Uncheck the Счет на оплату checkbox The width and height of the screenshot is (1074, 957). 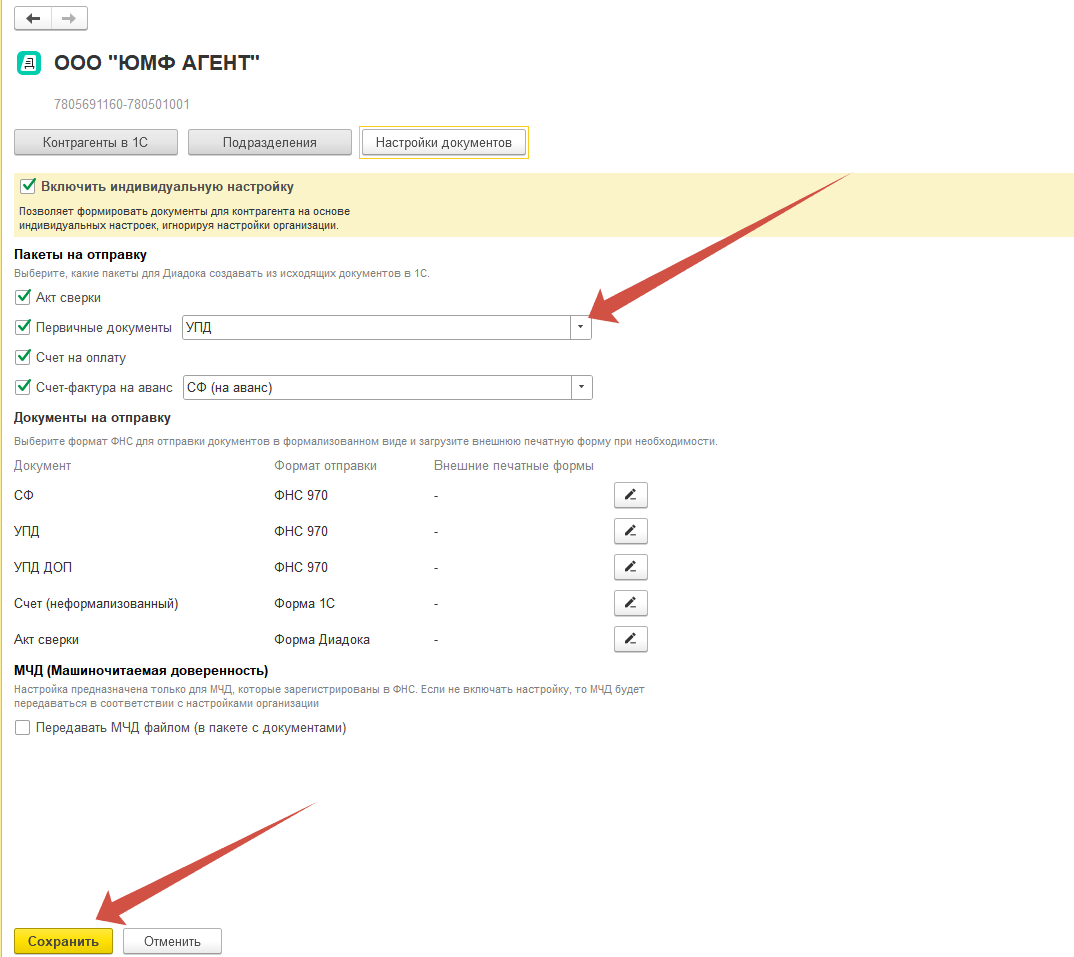(23, 357)
